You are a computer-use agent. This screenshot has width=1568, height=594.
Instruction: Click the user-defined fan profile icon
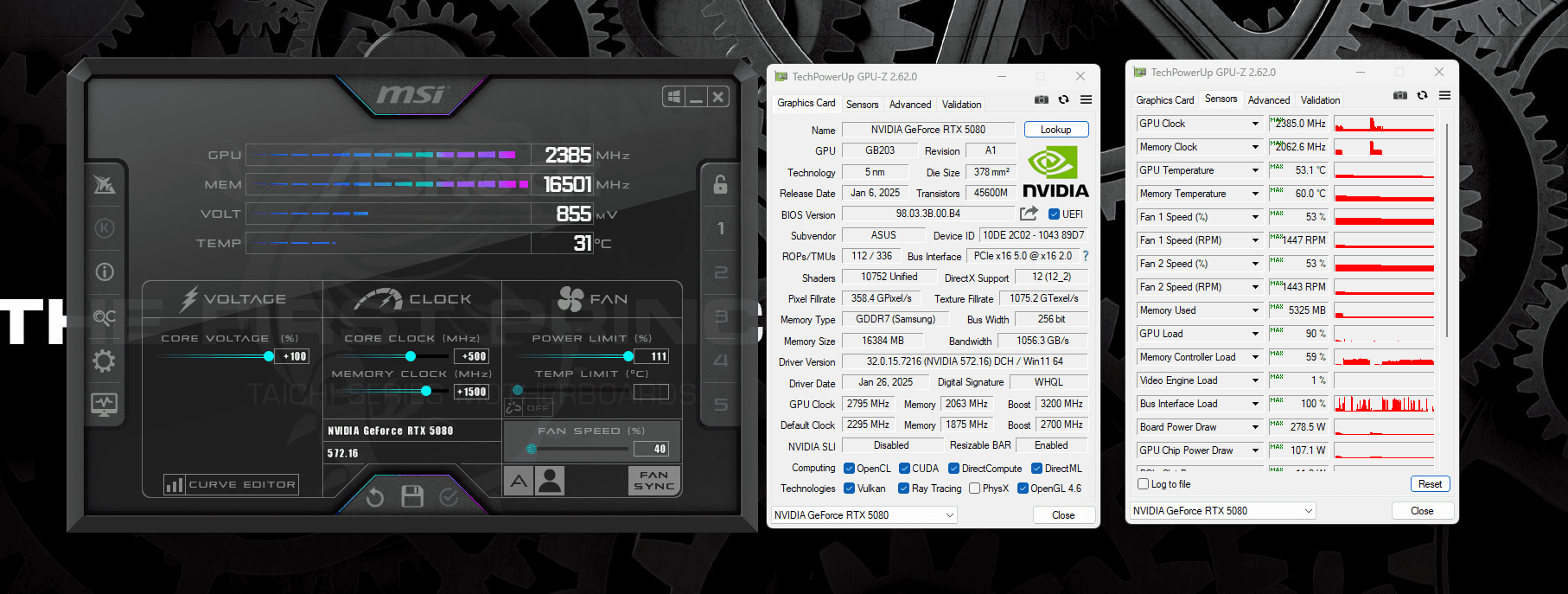550,481
